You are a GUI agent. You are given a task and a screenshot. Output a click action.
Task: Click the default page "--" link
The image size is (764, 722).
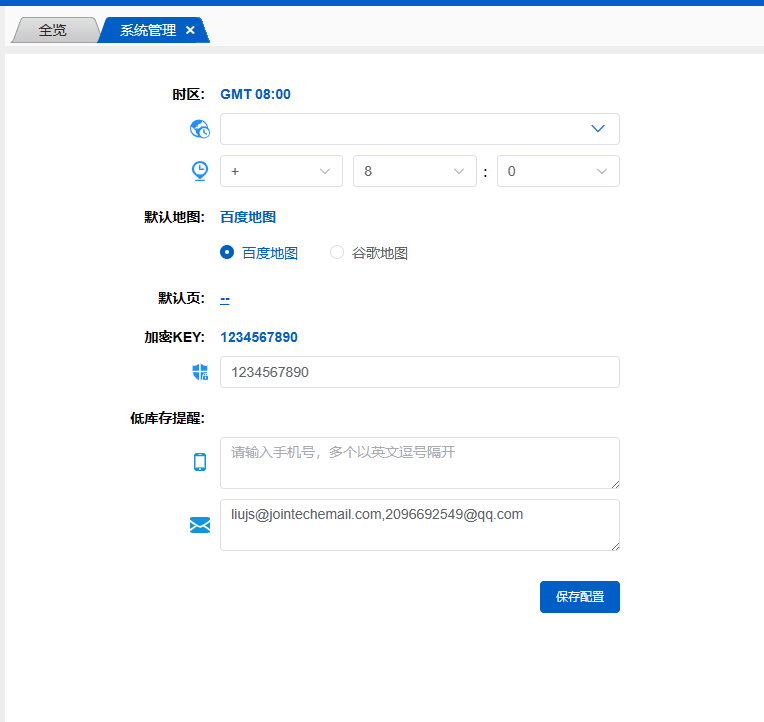(225, 298)
